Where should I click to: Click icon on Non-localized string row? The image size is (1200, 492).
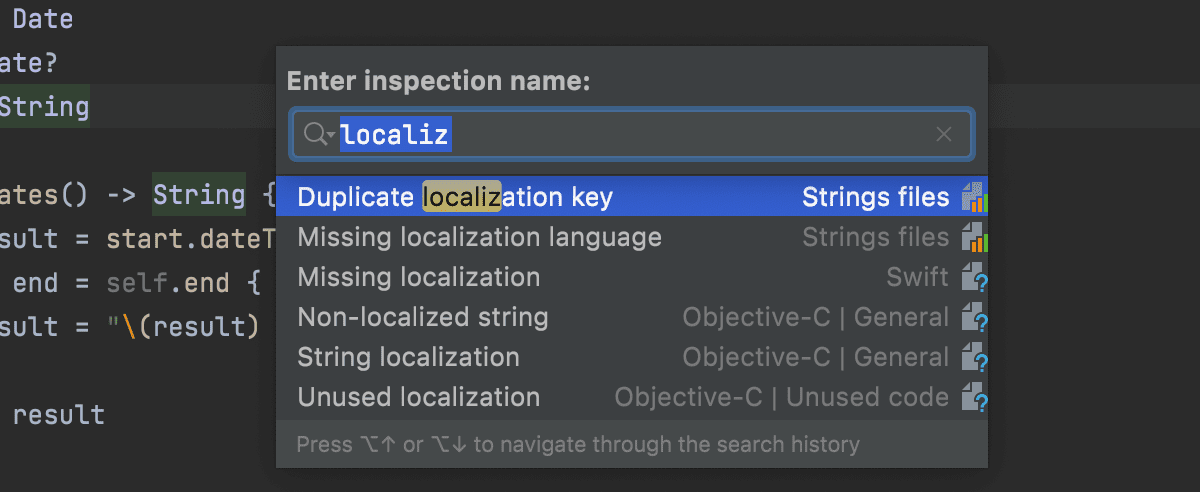pyautogui.click(x=974, y=318)
